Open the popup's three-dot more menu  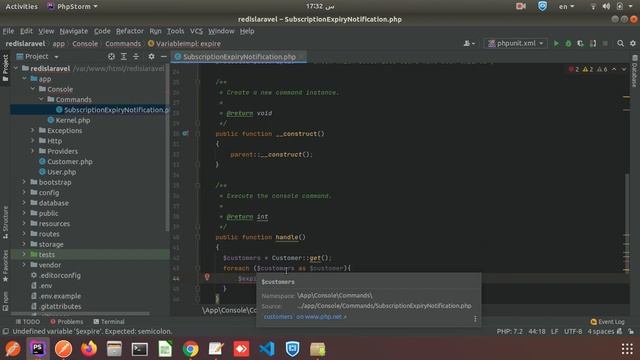pos(475,318)
